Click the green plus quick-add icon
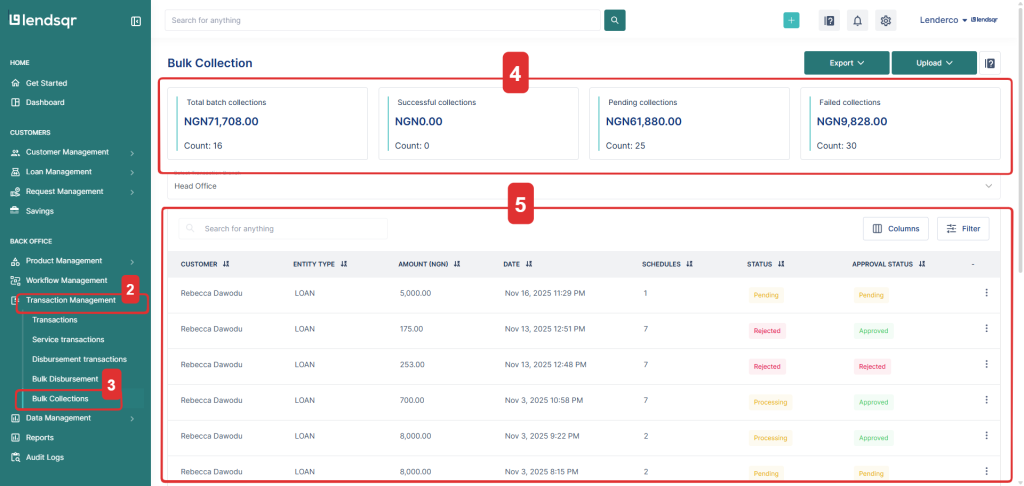Screen dimensions: 1024x486 click(x=791, y=20)
